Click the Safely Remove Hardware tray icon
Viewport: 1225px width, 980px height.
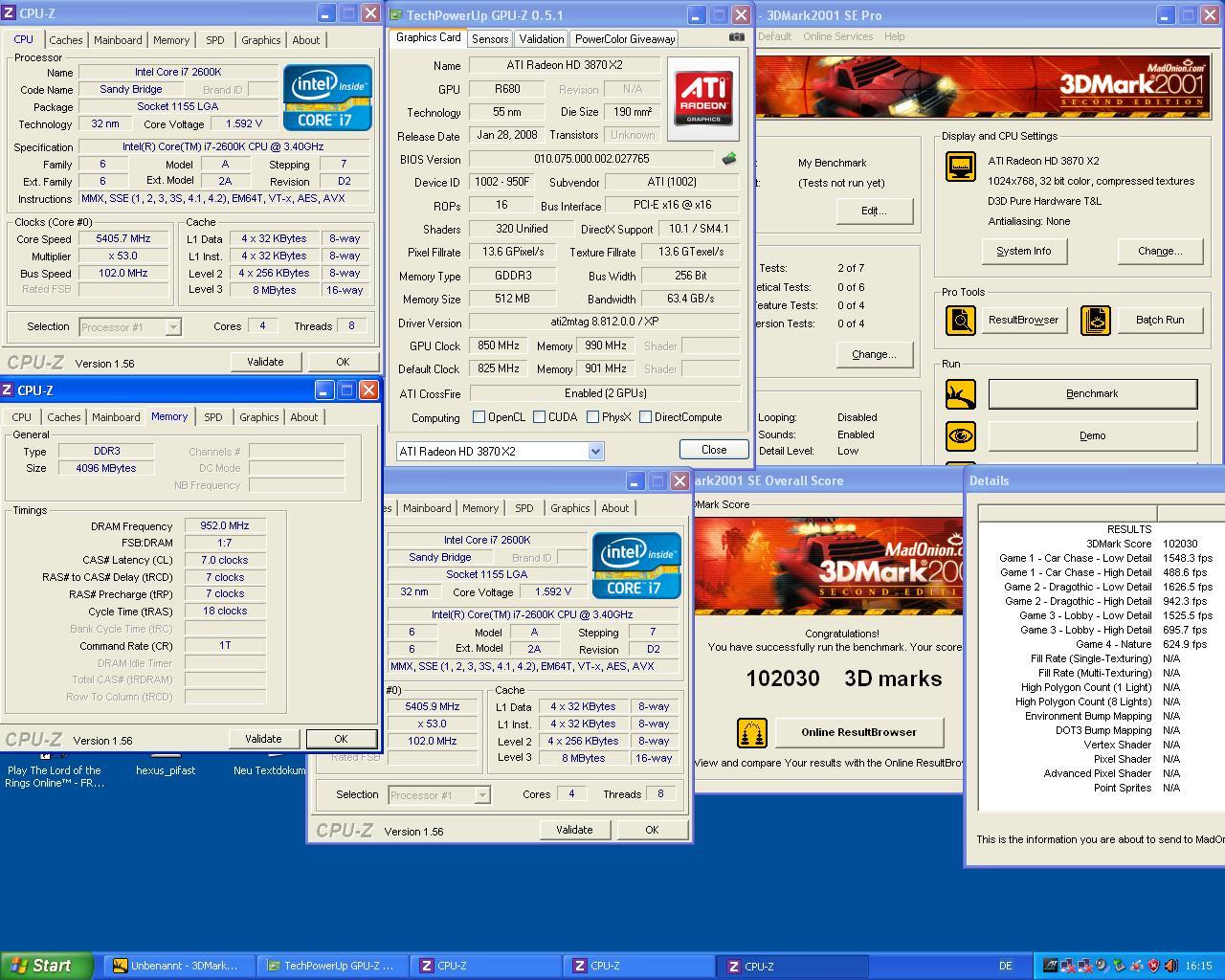pos(1120,966)
